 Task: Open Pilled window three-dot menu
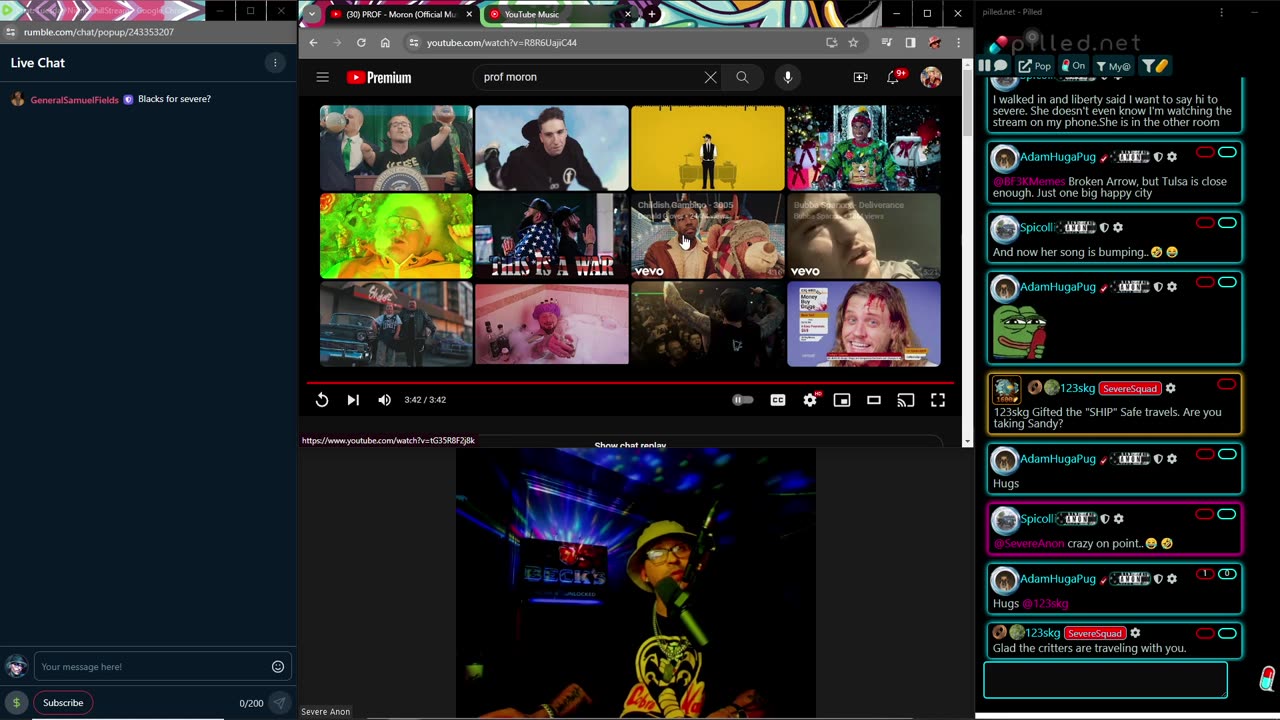(1221, 12)
